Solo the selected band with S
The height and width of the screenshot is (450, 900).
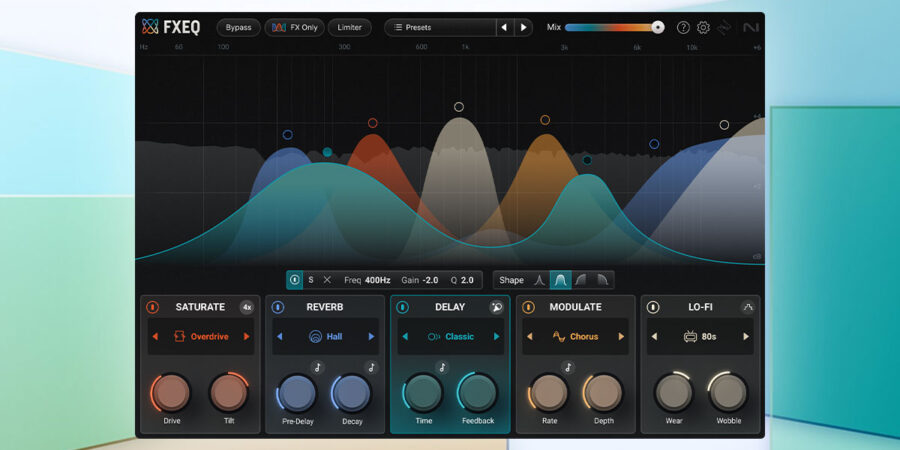311,280
